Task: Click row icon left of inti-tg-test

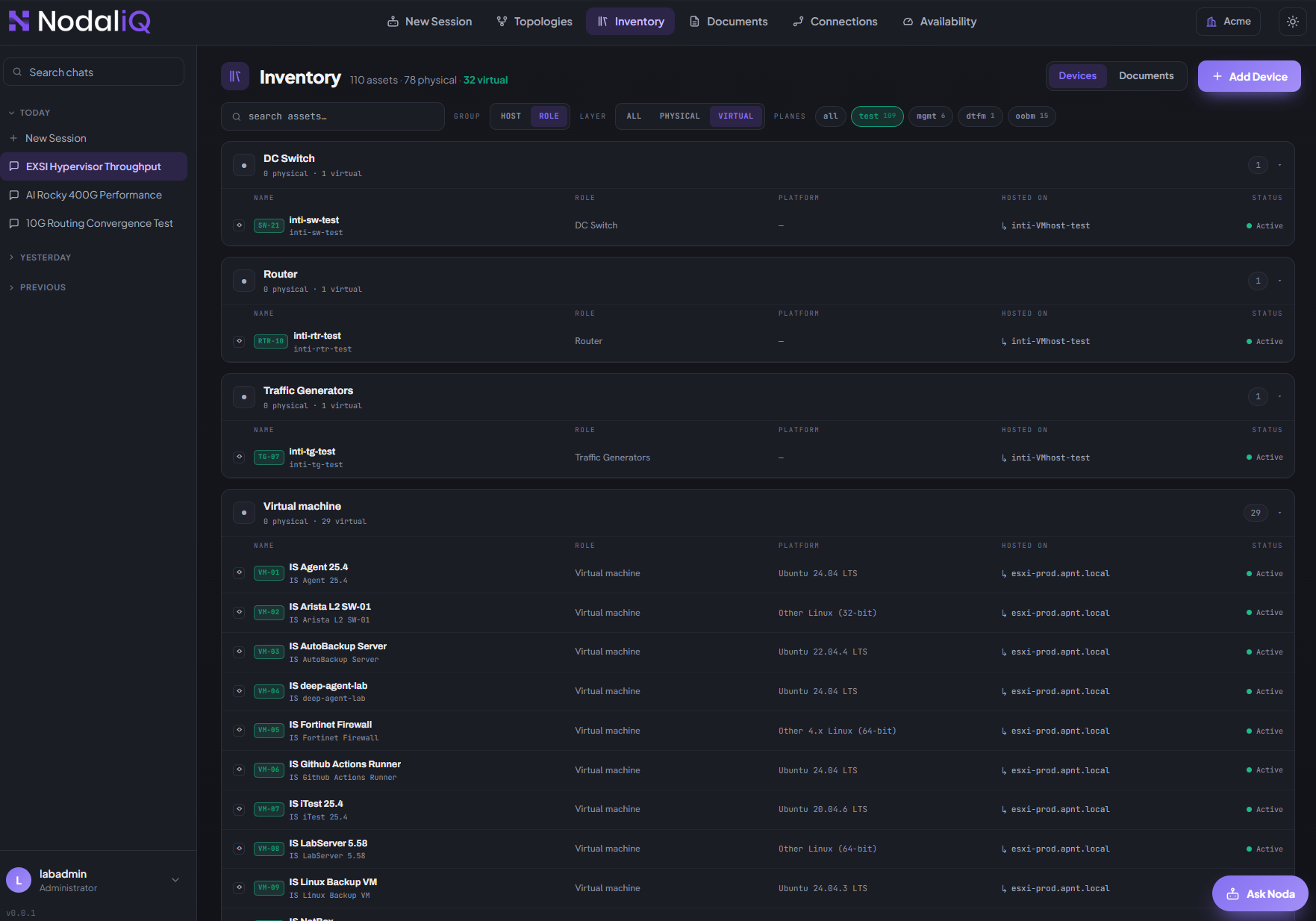Action: (239, 457)
